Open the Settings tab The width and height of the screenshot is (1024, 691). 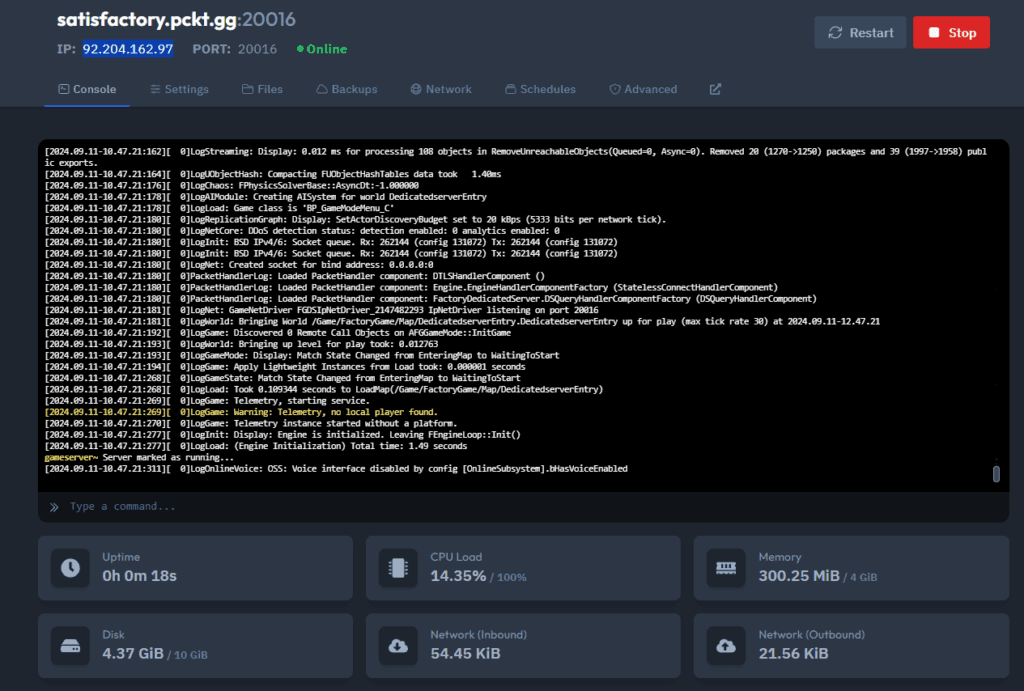click(x=179, y=89)
